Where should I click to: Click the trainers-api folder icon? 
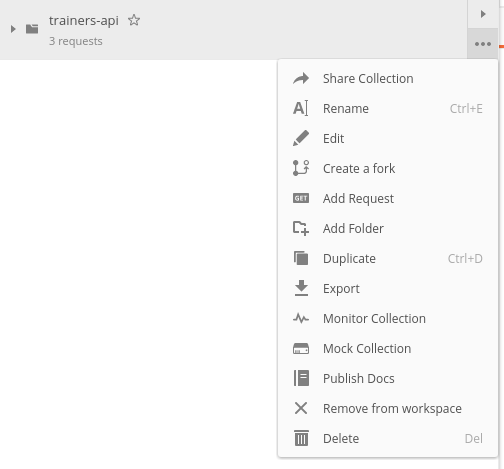pyautogui.click(x=32, y=29)
